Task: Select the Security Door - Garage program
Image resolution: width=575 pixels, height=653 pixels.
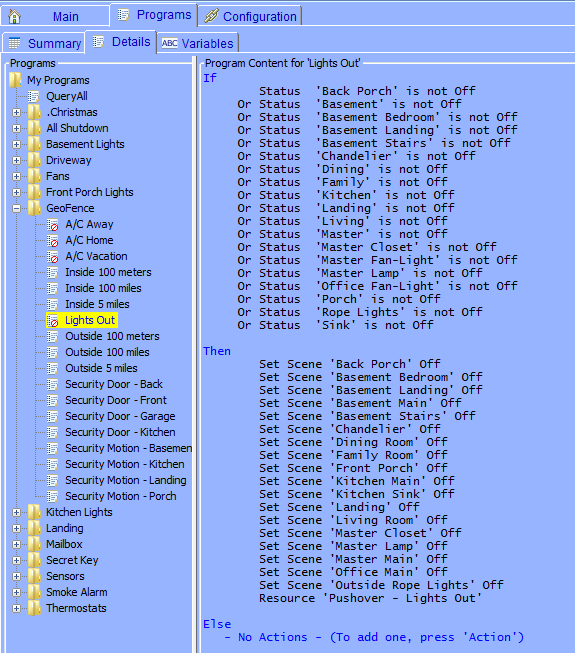Action: pyautogui.click(x=120, y=416)
